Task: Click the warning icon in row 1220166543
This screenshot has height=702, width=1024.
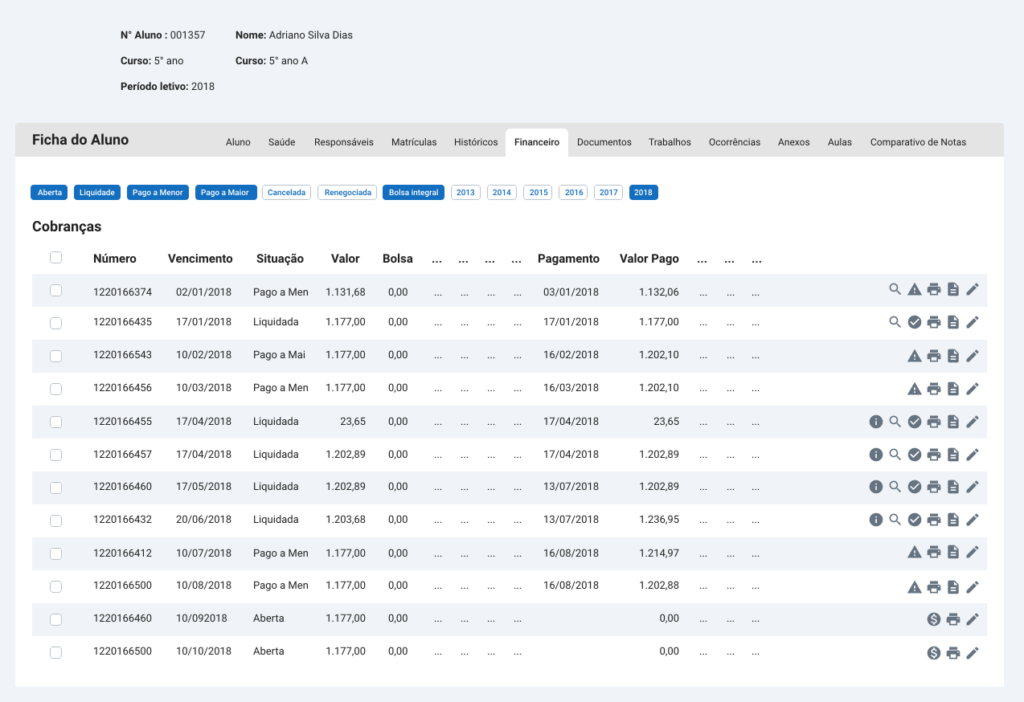Action: pyautogui.click(x=914, y=356)
